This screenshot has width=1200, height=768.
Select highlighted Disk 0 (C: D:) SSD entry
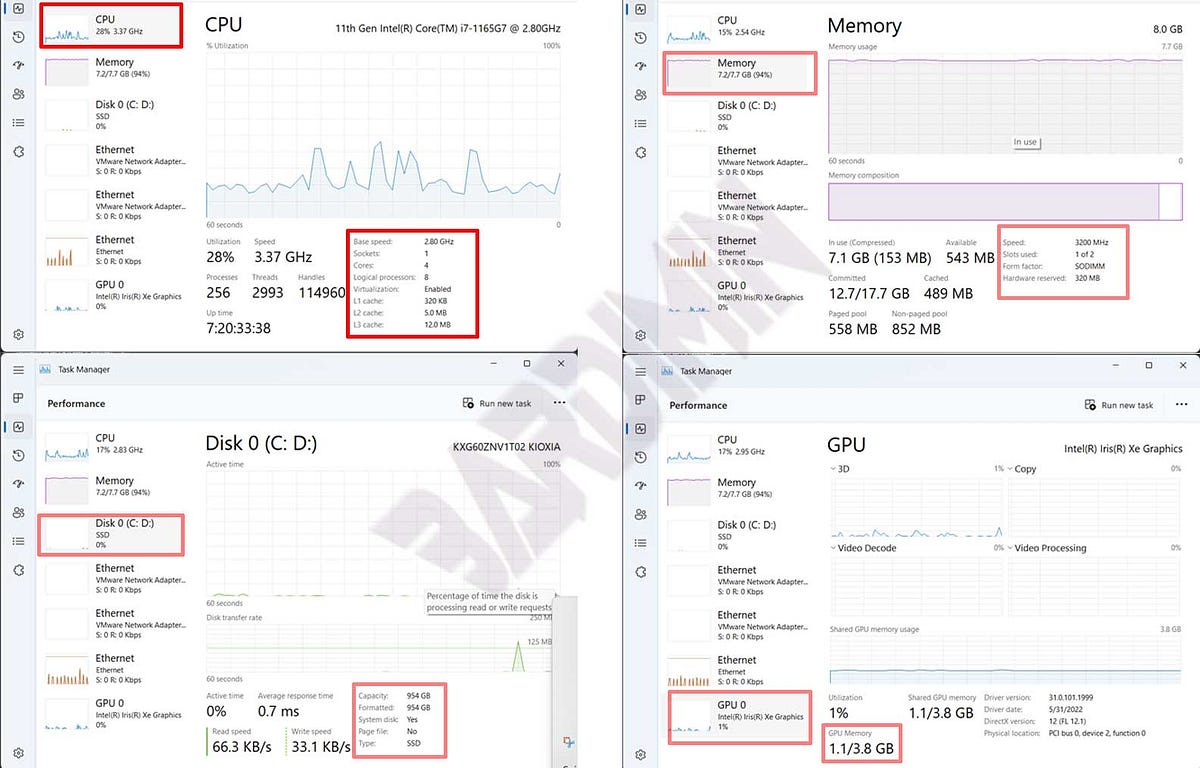[111, 534]
